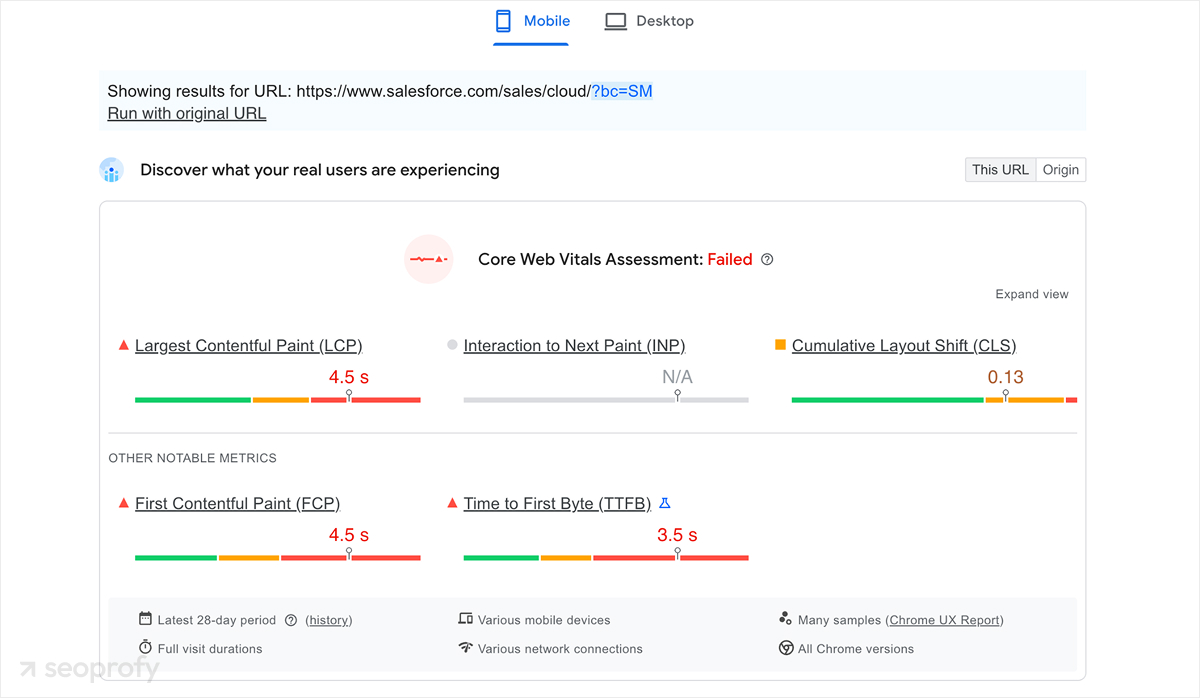
Task: Click the orange square next to CLS
Action: pos(781,345)
